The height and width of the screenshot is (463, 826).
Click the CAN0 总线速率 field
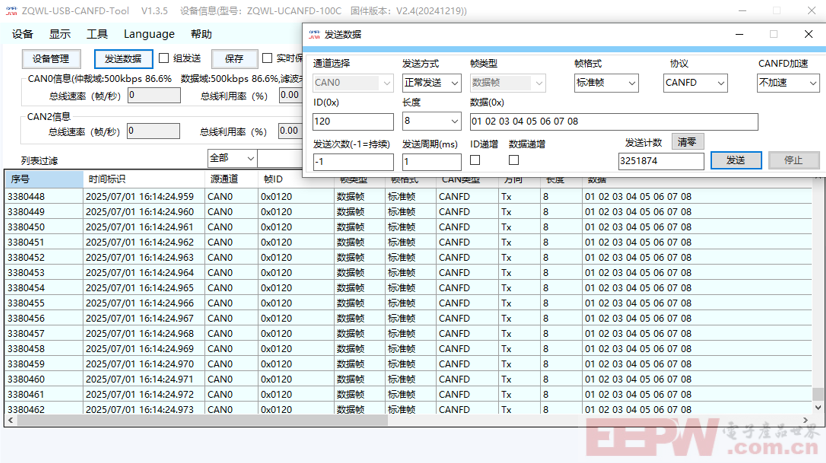pyautogui.click(x=154, y=95)
